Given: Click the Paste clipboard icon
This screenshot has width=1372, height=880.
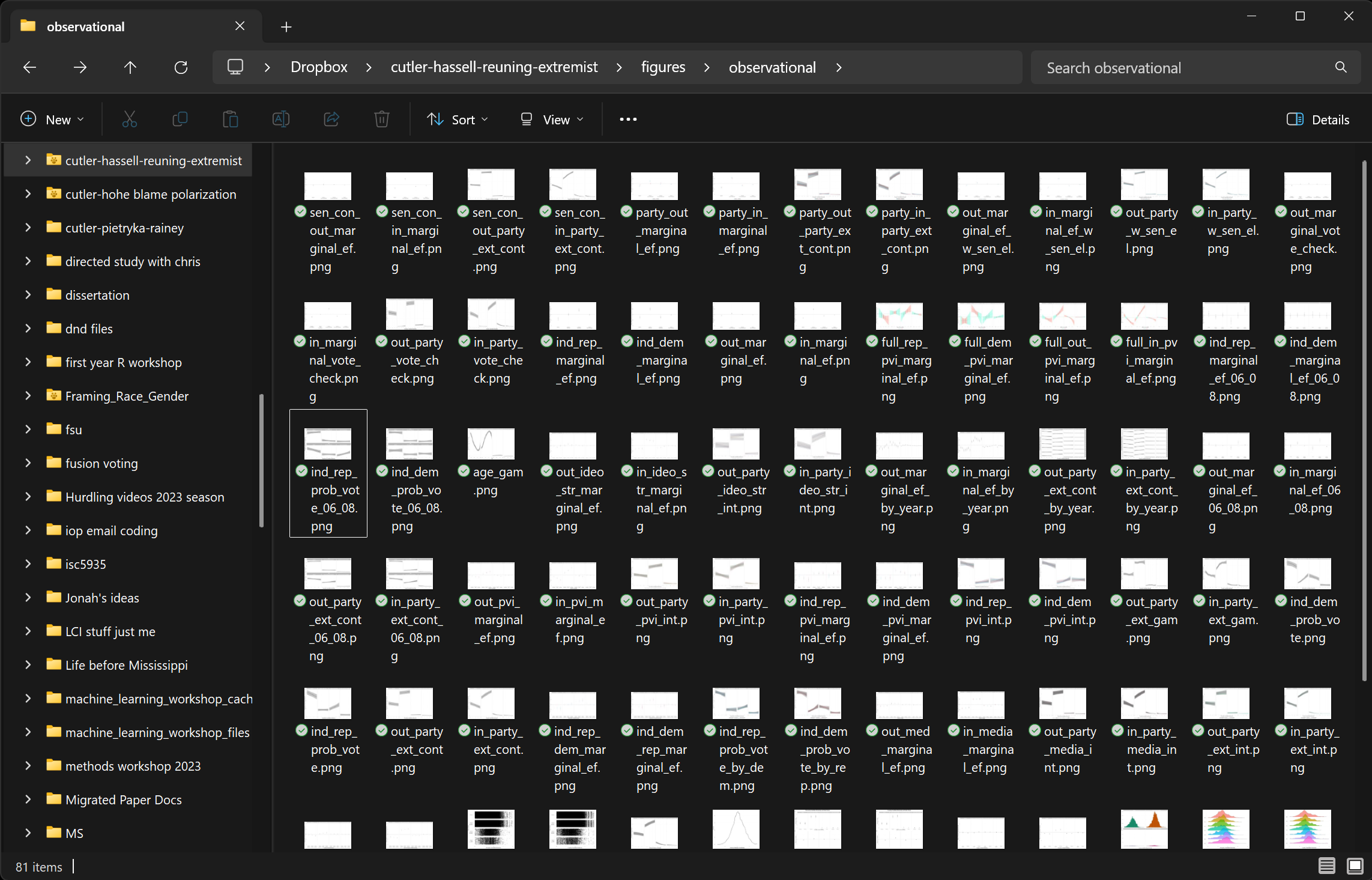Looking at the screenshot, I should click(230, 120).
